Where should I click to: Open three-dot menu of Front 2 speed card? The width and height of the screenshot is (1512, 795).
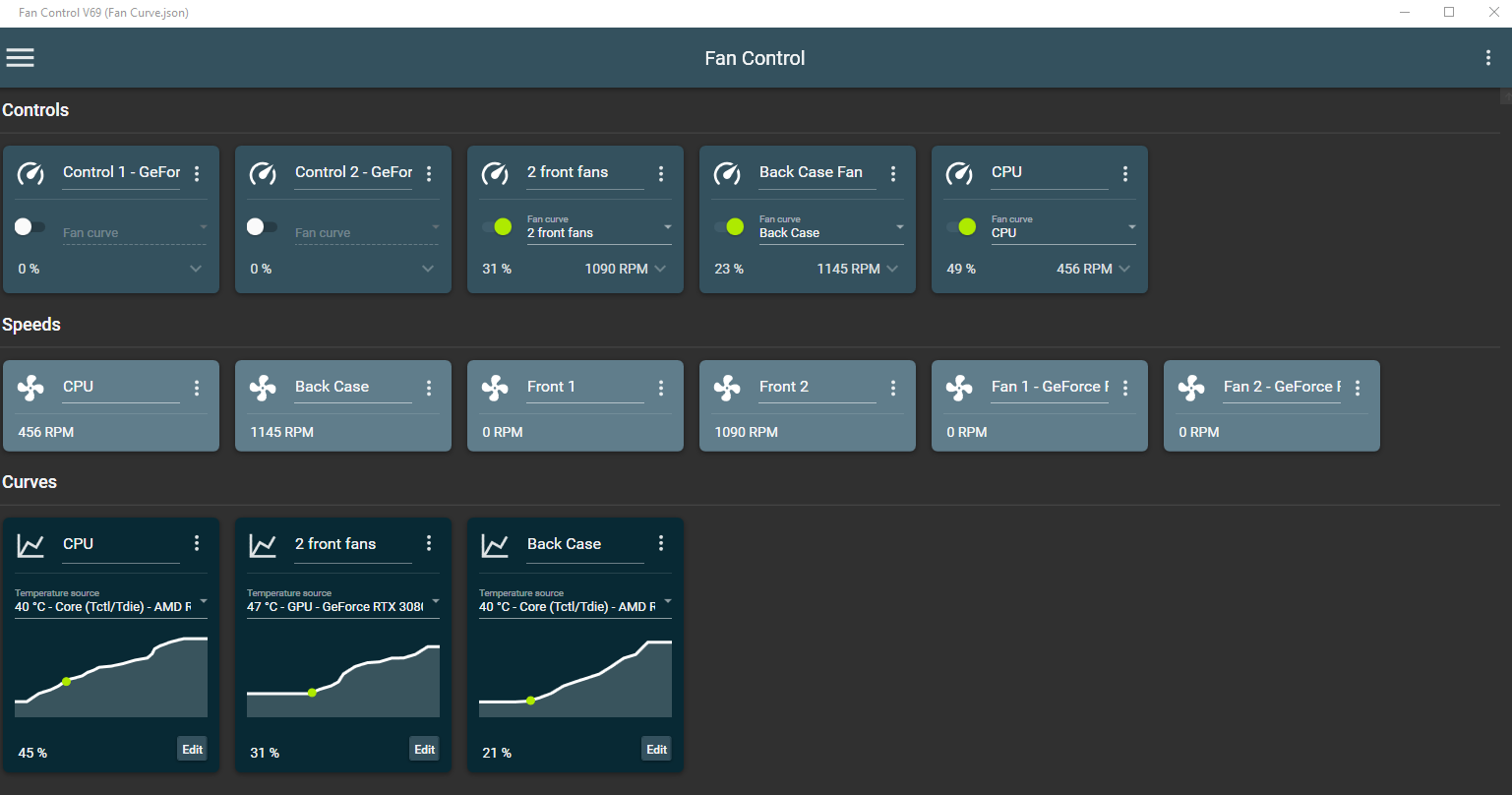(893, 389)
